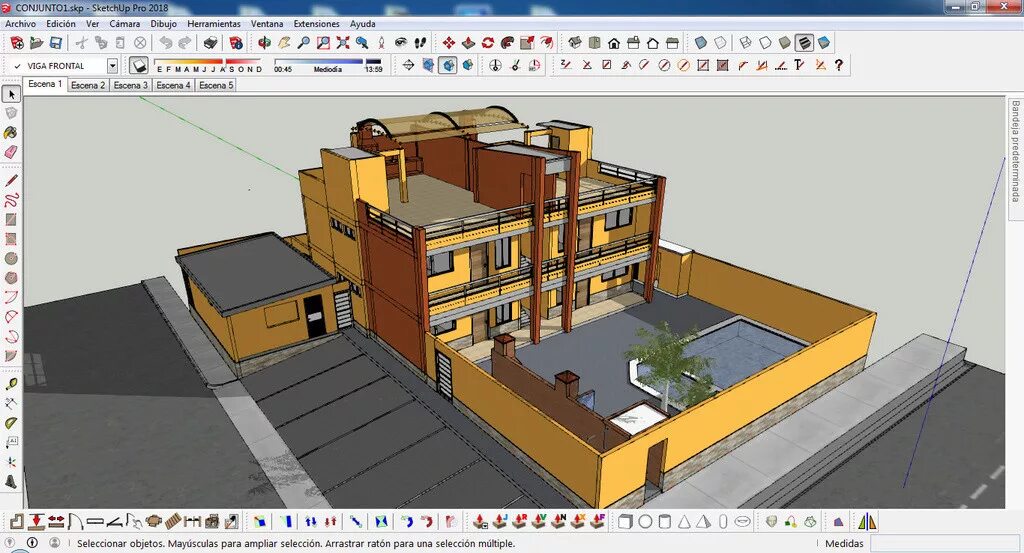Toggle Shaded With Textures style
Image resolution: width=1024 pixels, height=553 pixels.
pyautogui.click(x=804, y=43)
